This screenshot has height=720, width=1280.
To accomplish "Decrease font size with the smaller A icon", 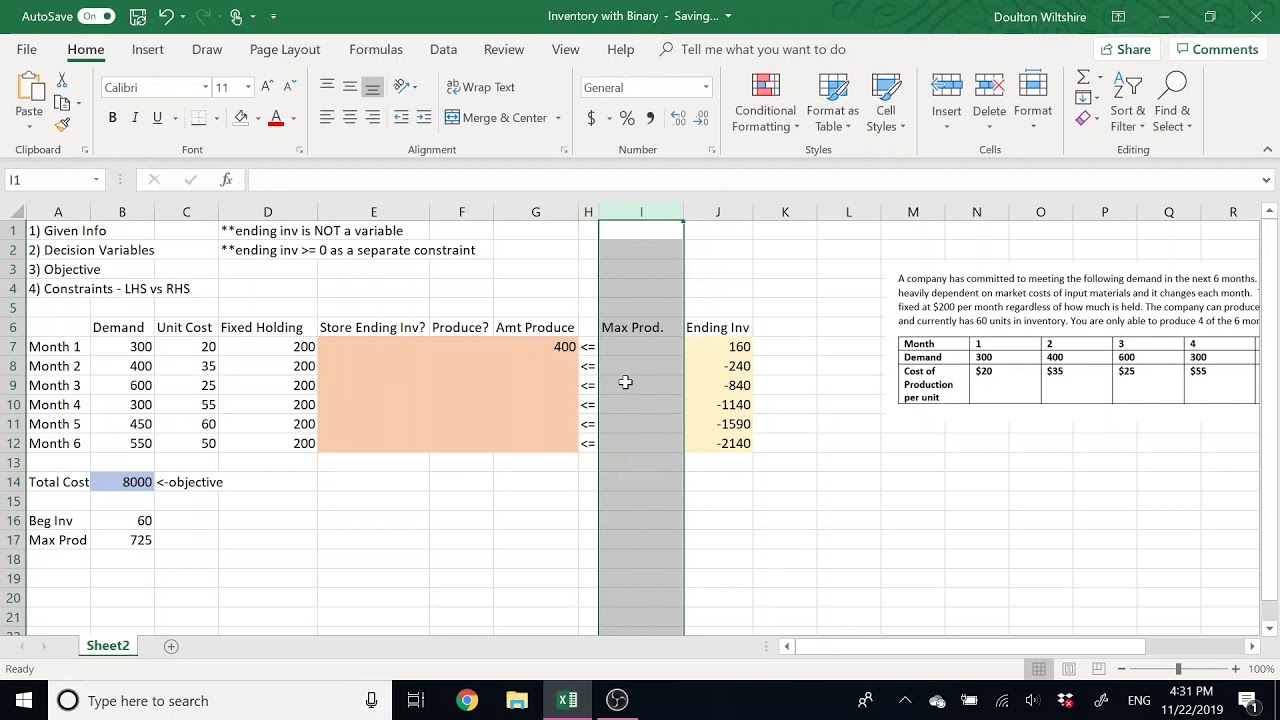I will (x=289, y=87).
